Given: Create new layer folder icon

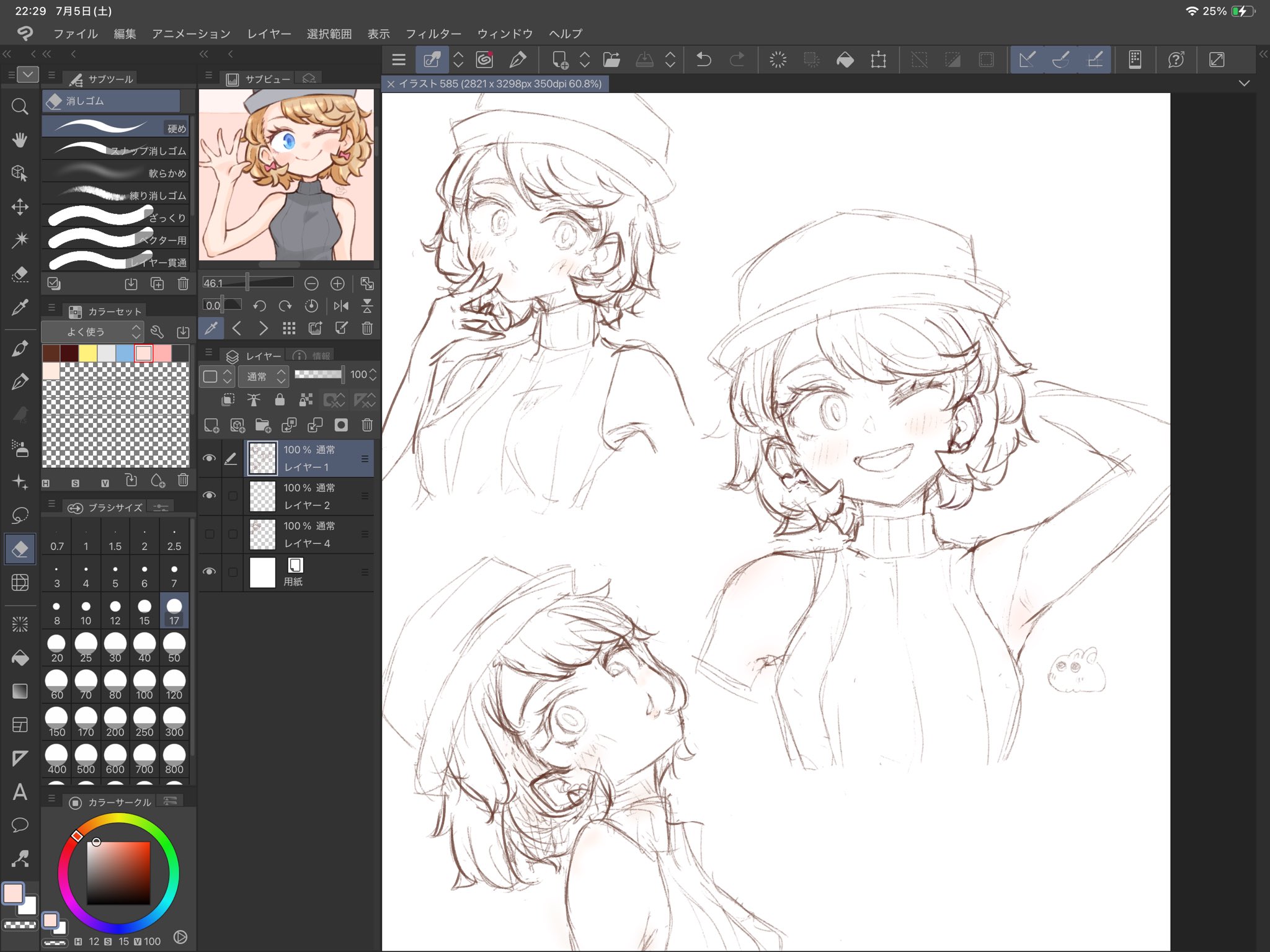Looking at the screenshot, I should click(x=263, y=425).
